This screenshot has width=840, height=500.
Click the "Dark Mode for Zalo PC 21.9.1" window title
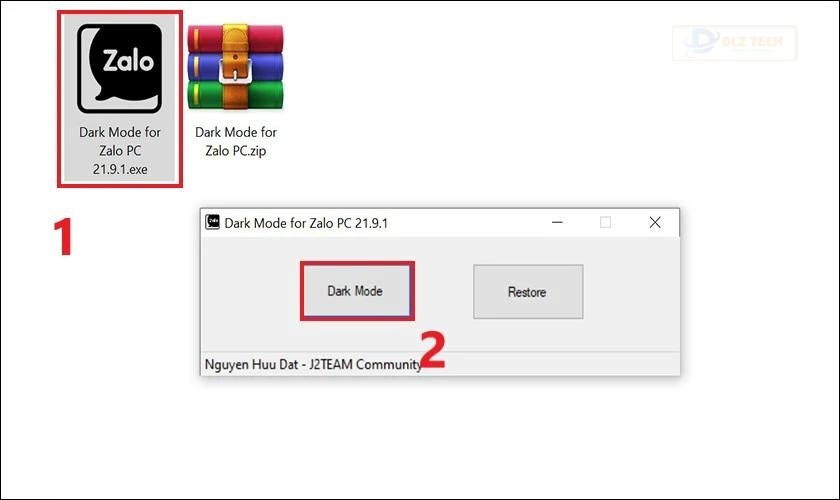(306, 223)
